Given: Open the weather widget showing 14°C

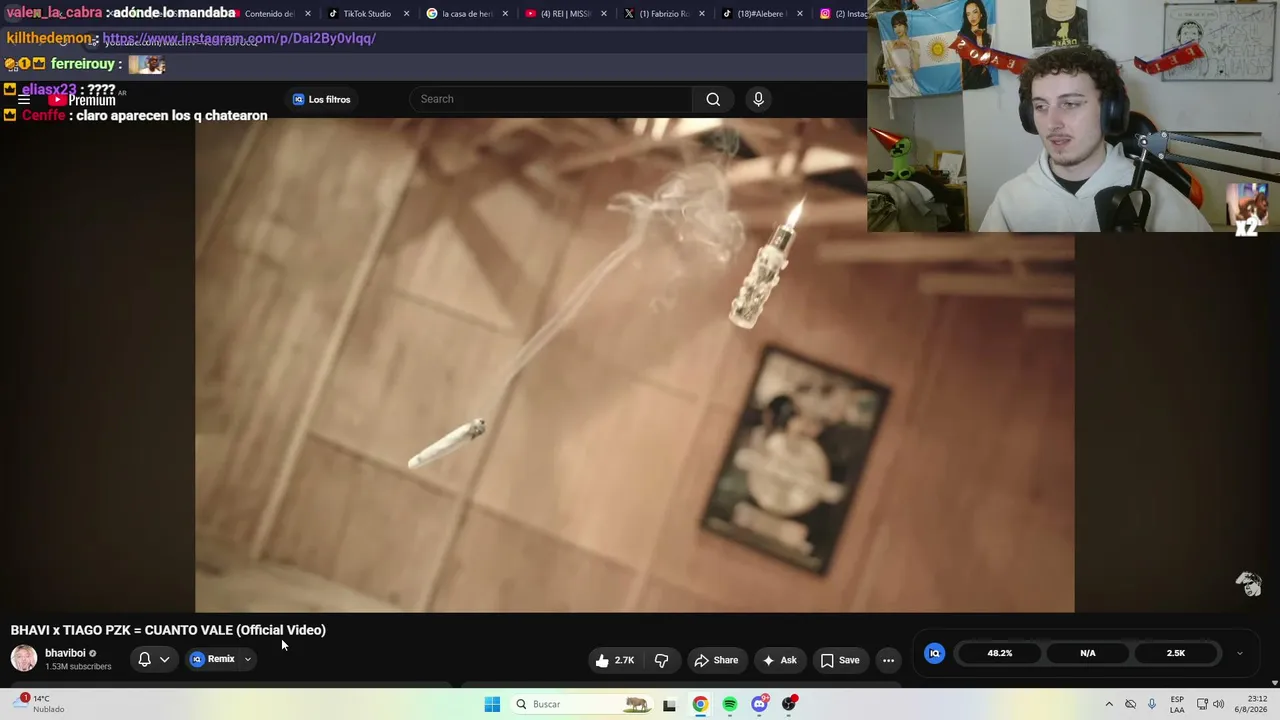Looking at the screenshot, I should [x=40, y=704].
